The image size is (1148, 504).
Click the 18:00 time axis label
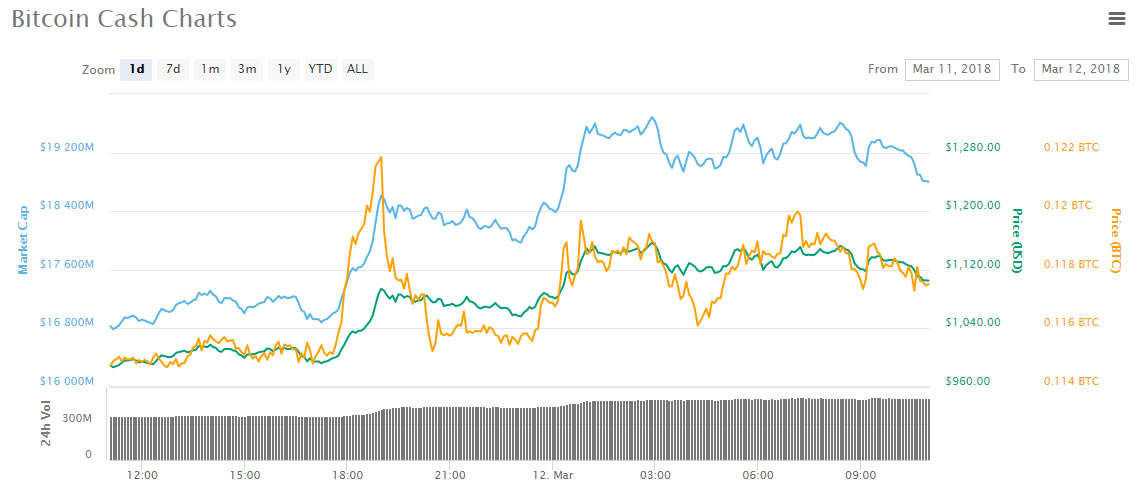[x=347, y=475]
